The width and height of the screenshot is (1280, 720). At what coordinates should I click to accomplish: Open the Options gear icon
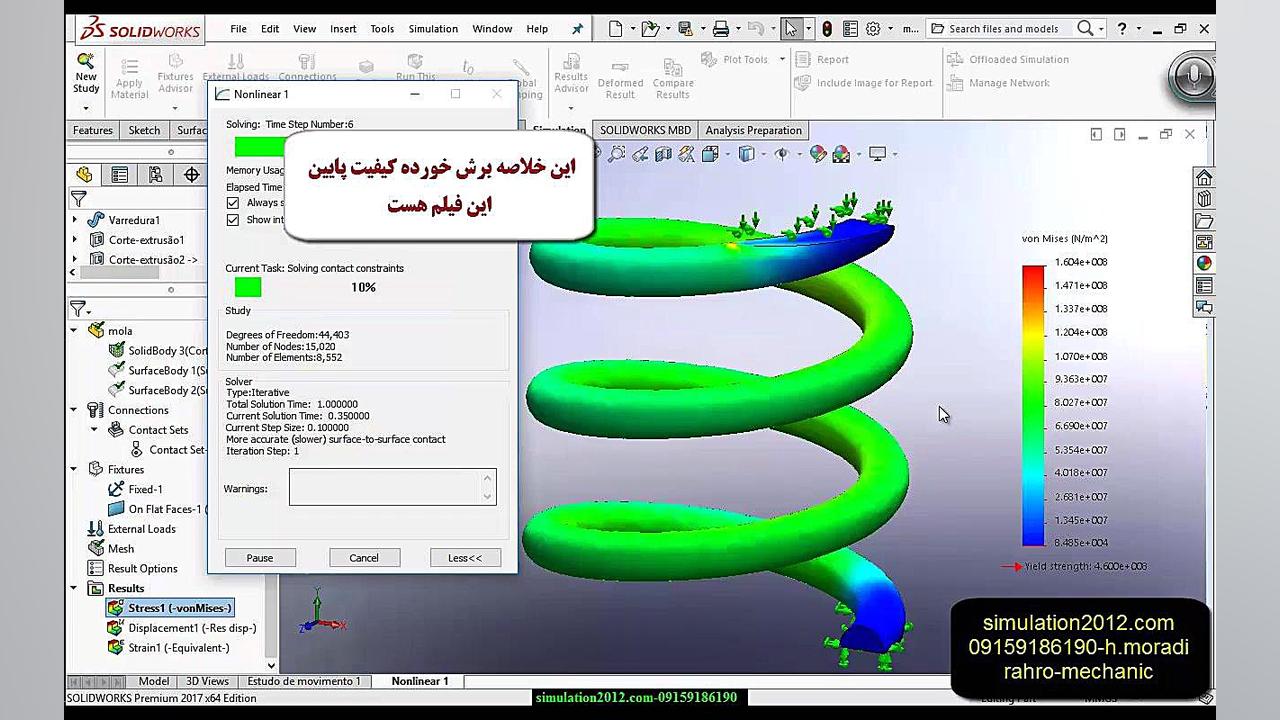[873, 29]
